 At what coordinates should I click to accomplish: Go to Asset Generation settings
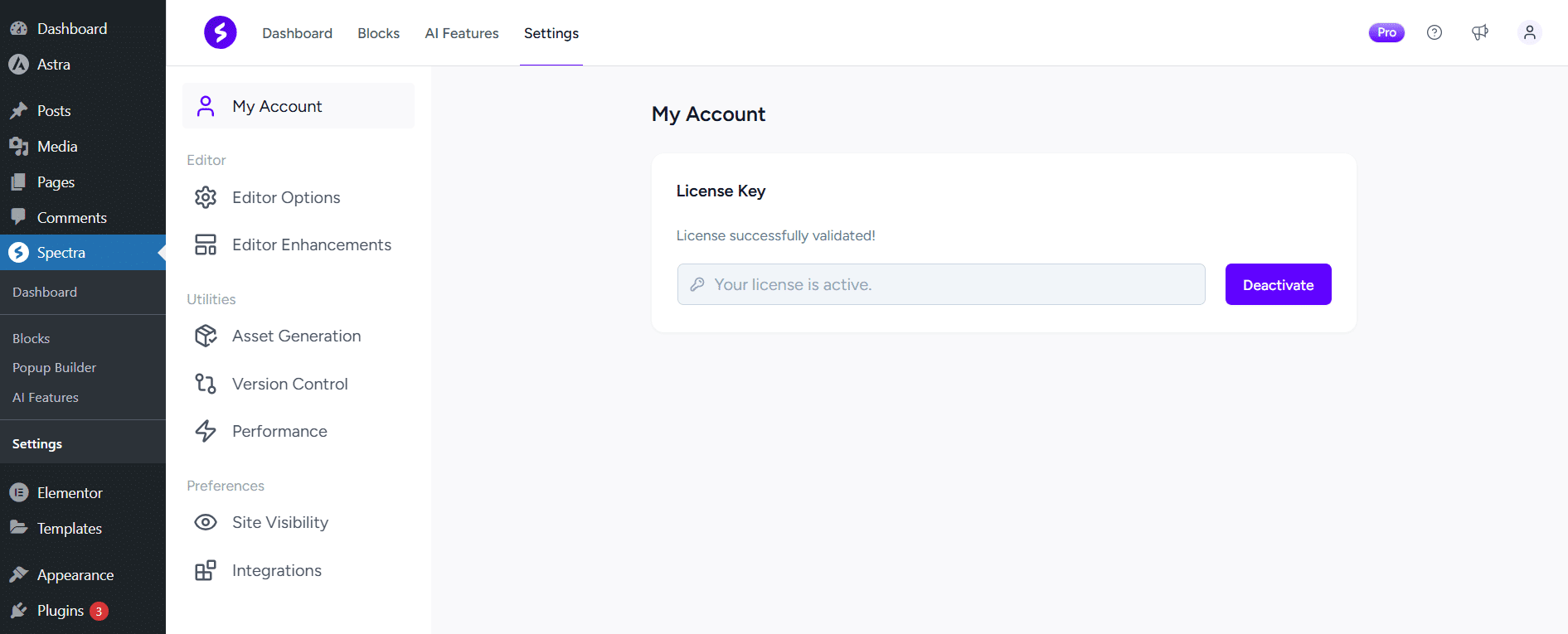(299, 336)
